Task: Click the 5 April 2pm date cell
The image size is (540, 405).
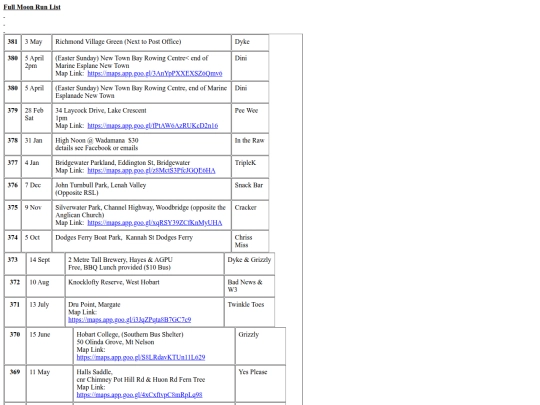Action: pos(37,66)
